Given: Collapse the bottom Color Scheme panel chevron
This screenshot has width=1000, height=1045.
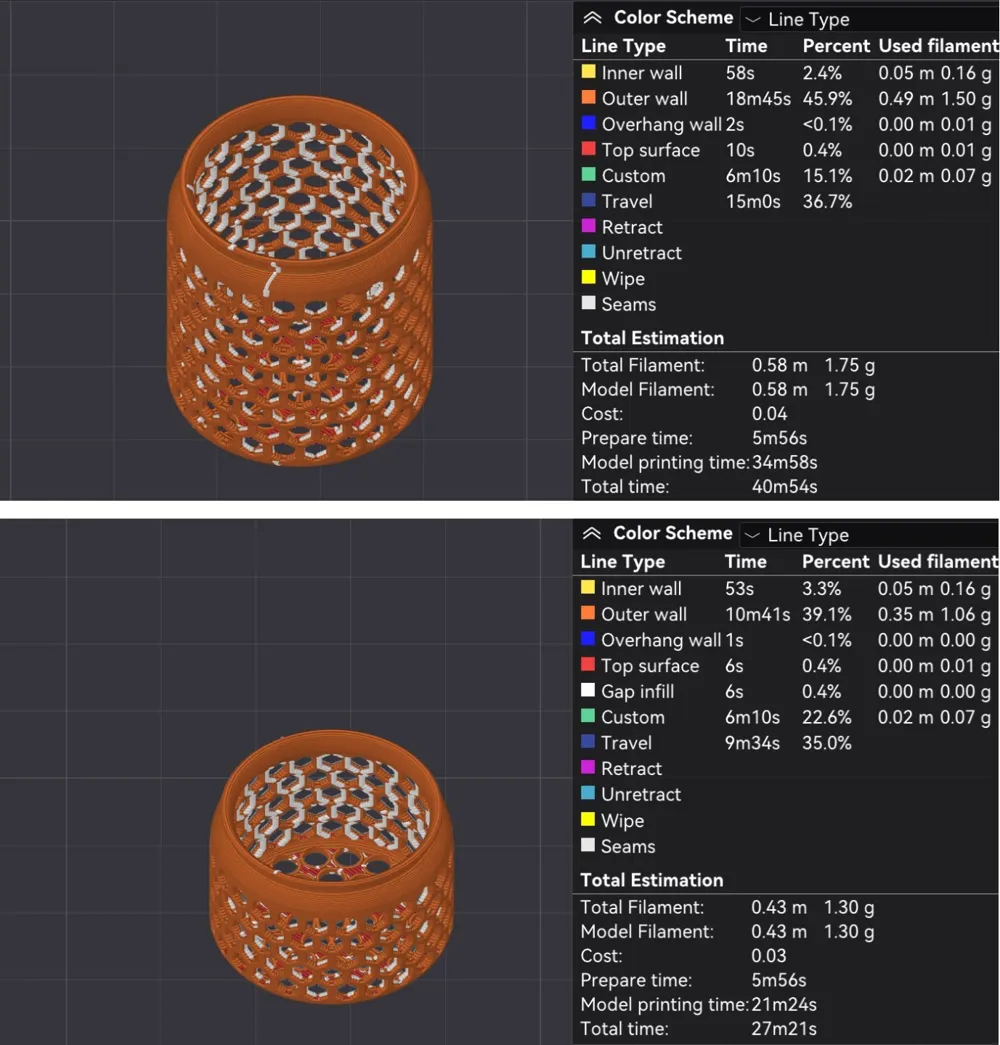Looking at the screenshot, I should pos(591,534).
